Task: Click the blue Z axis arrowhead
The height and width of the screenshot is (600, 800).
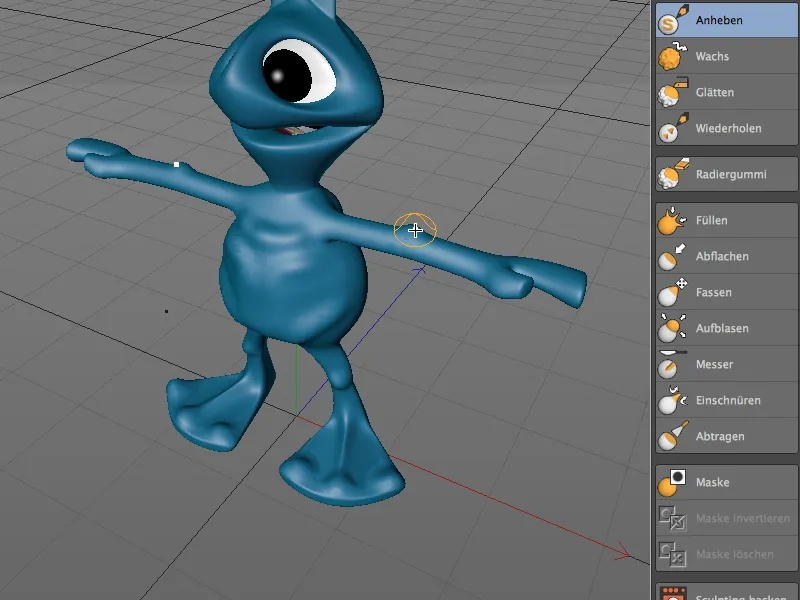Action: (x=420, y=271)
